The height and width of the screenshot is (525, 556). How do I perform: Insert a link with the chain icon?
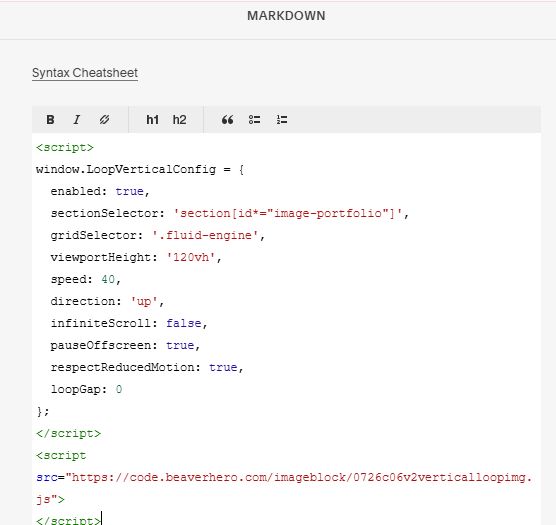coord(104,120)
